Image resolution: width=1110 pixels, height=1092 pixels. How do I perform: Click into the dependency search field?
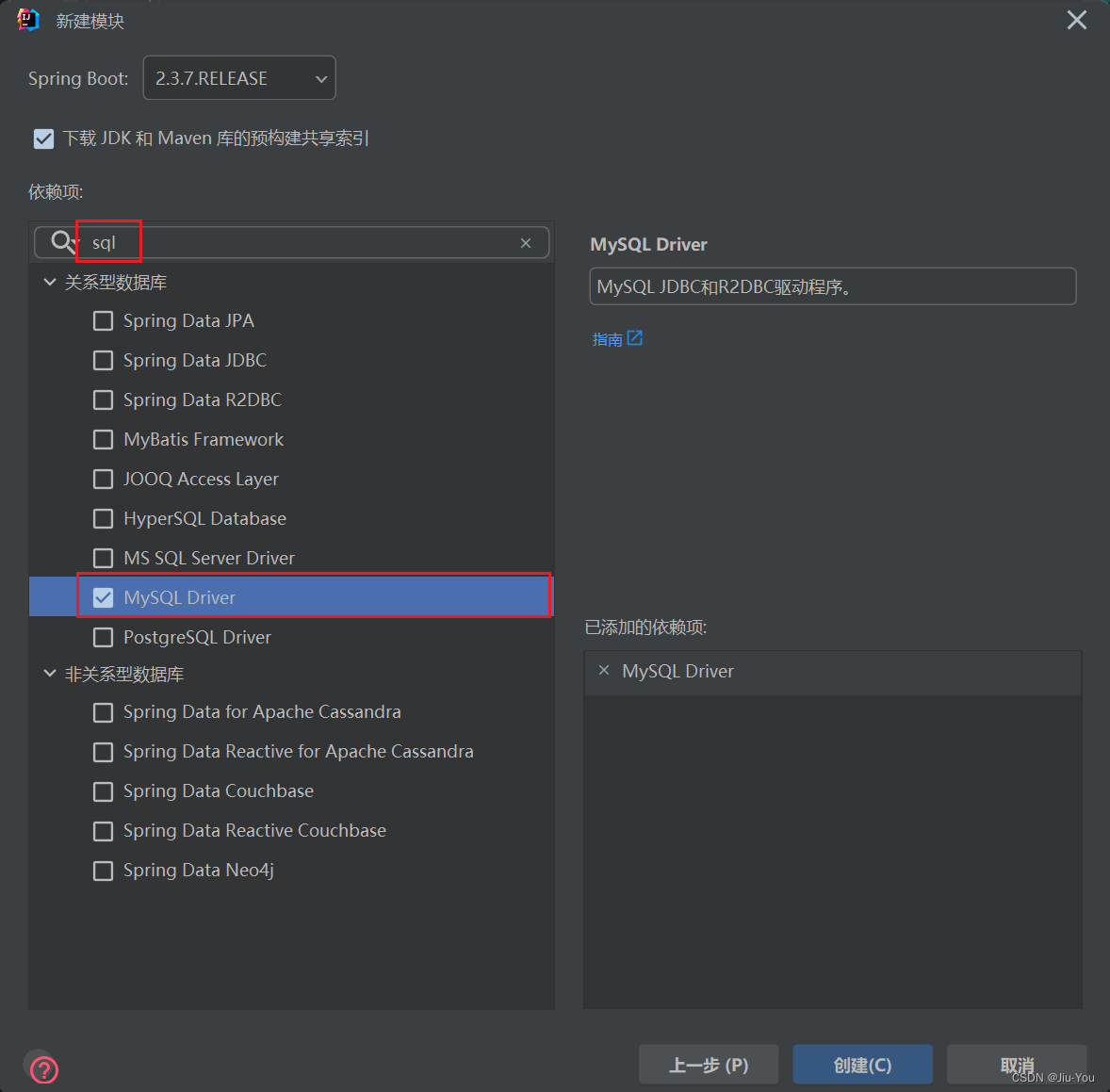(x=292, y=243)
